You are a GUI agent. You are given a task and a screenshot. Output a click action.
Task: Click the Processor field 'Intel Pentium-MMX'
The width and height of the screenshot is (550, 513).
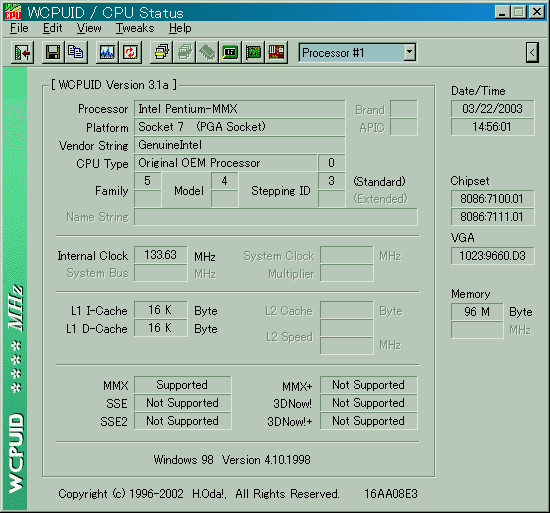240,109
